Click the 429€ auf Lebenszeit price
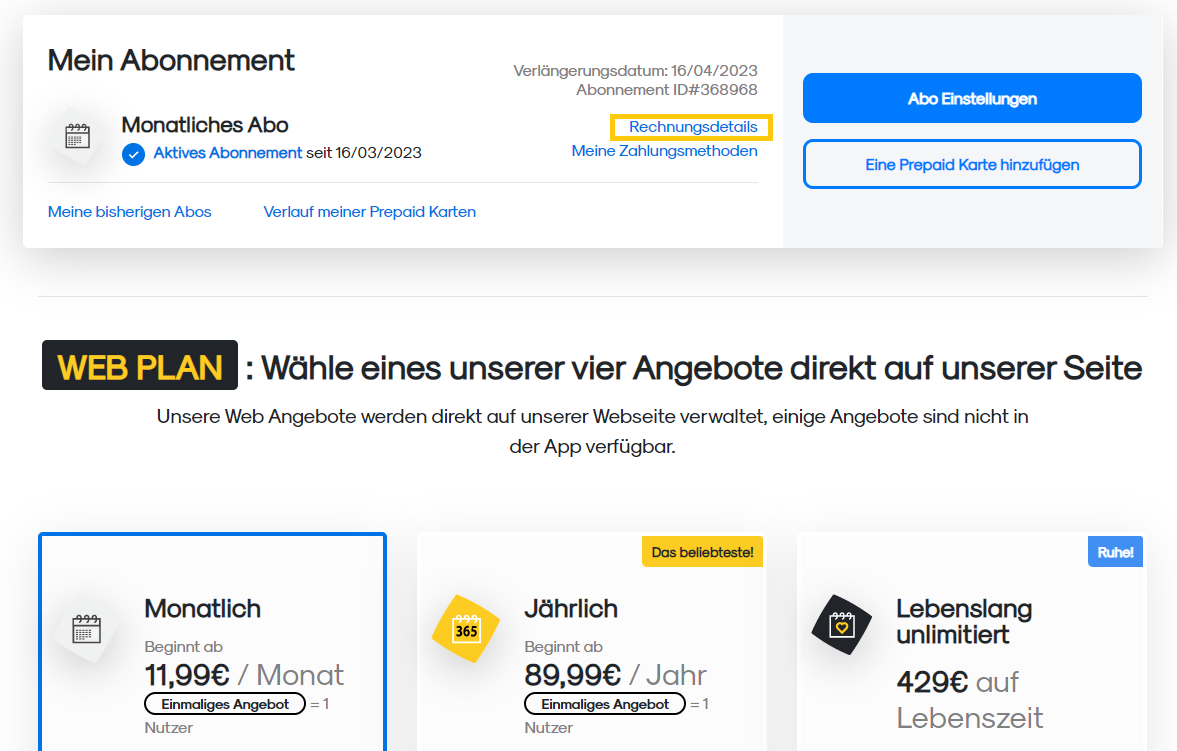1177x751 pixels. point(970,700)
